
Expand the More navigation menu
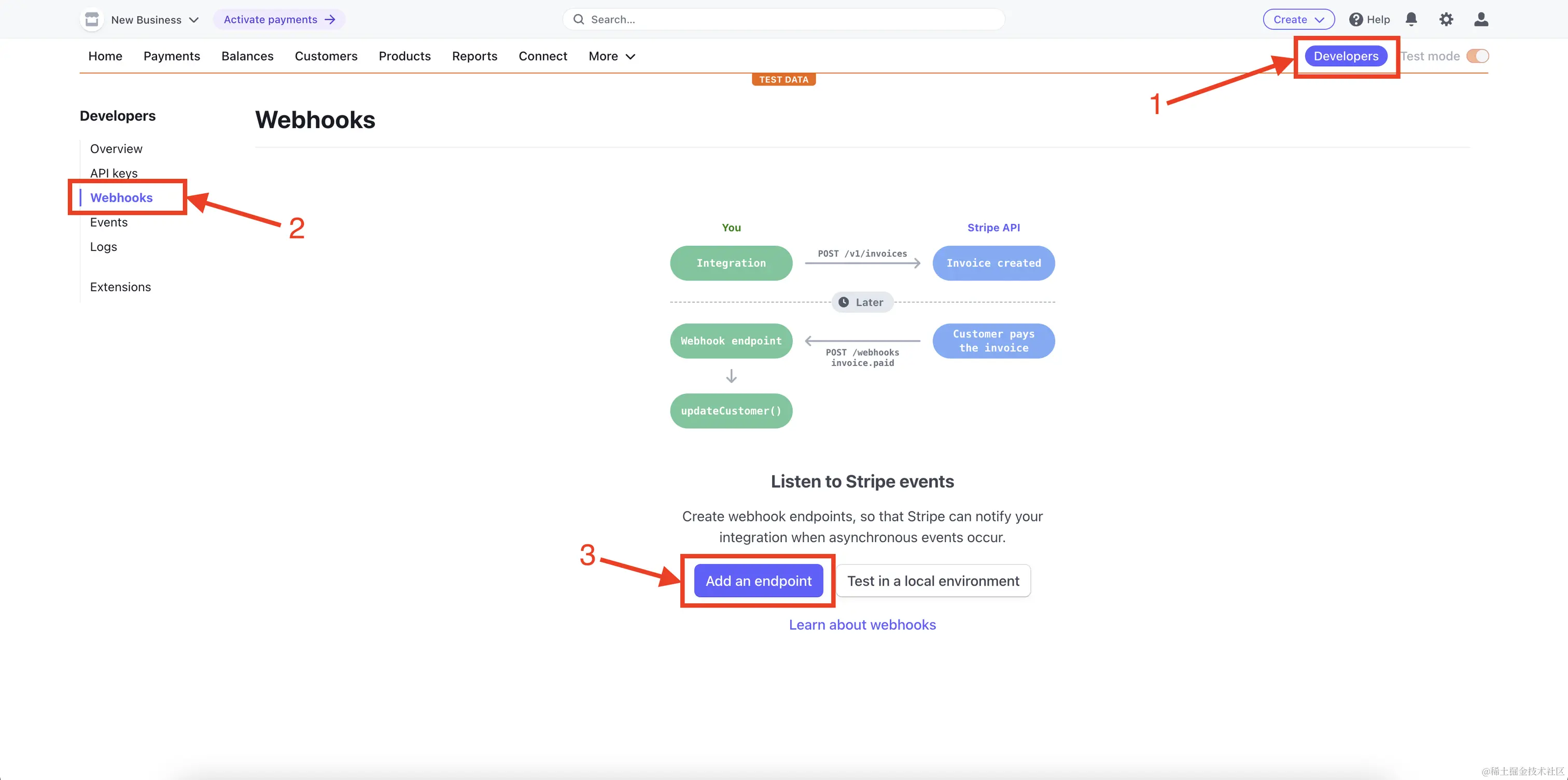611,56
